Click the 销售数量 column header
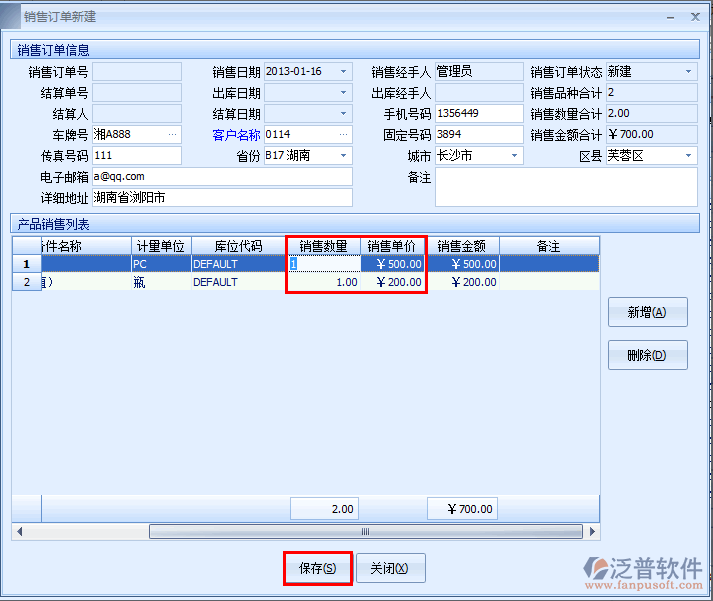 tap(323, 246)
